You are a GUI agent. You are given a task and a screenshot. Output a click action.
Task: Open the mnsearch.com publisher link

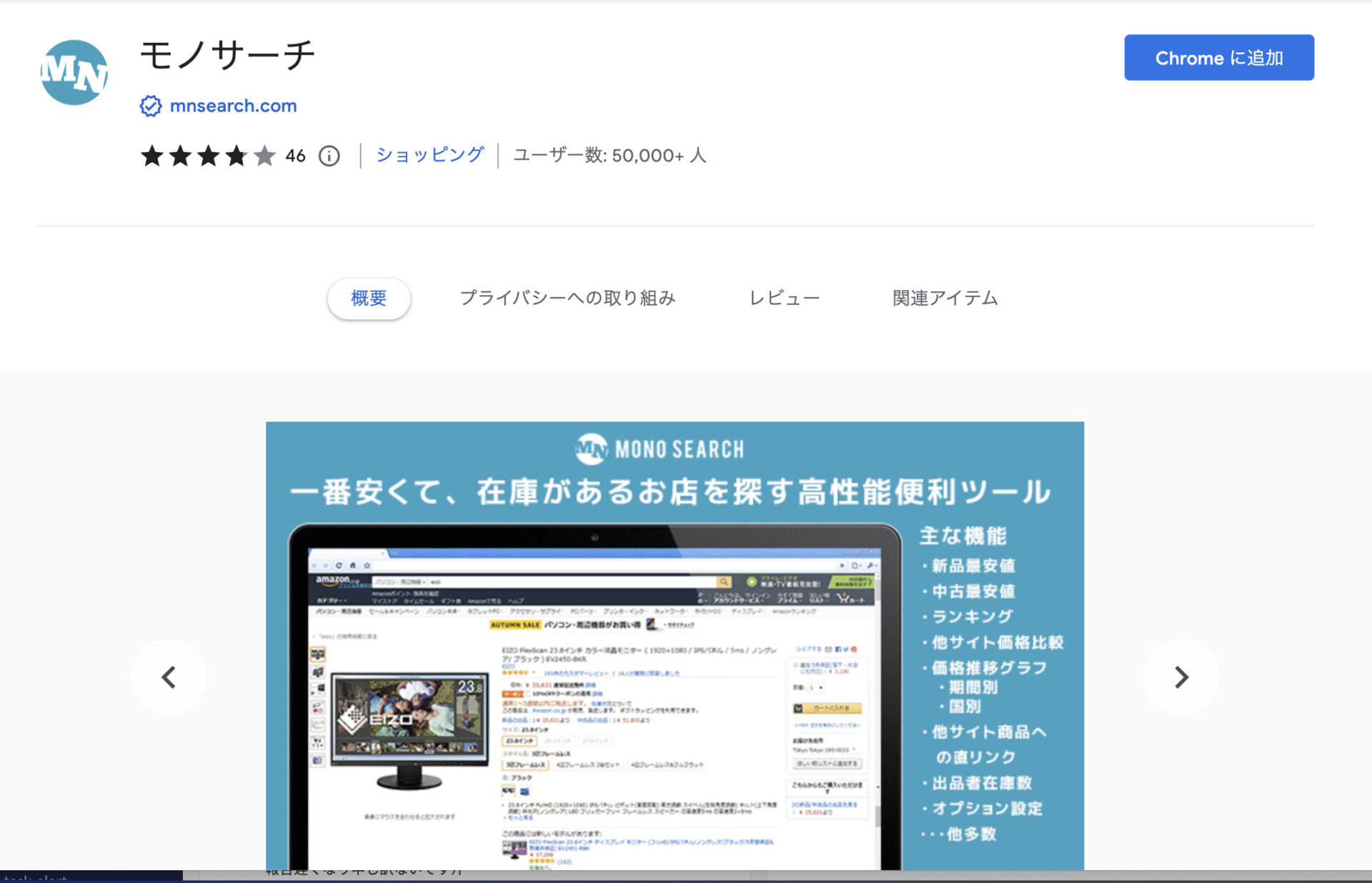click(x=233, y=106)
